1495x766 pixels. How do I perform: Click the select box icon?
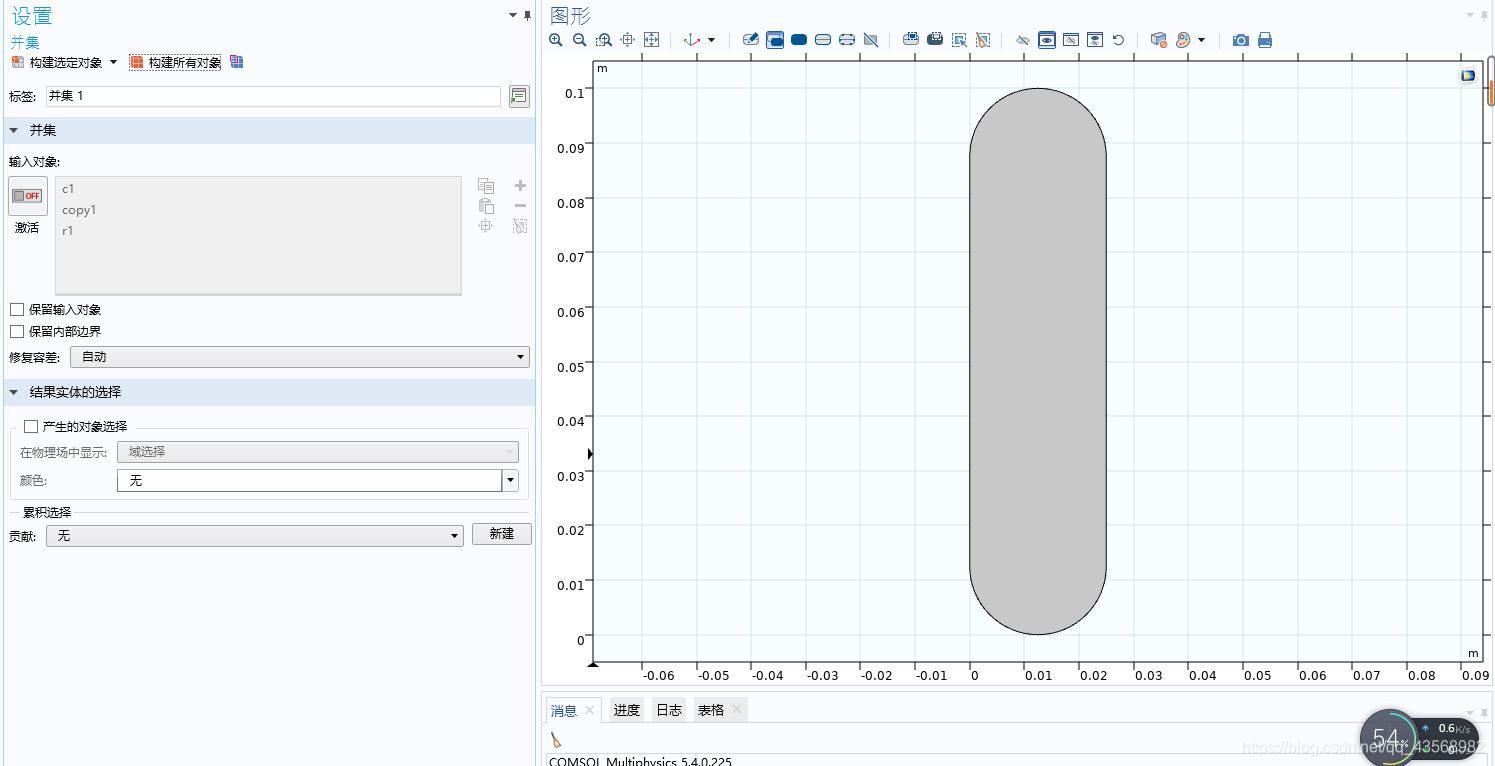pyautogui.click(x=911, y=40)
